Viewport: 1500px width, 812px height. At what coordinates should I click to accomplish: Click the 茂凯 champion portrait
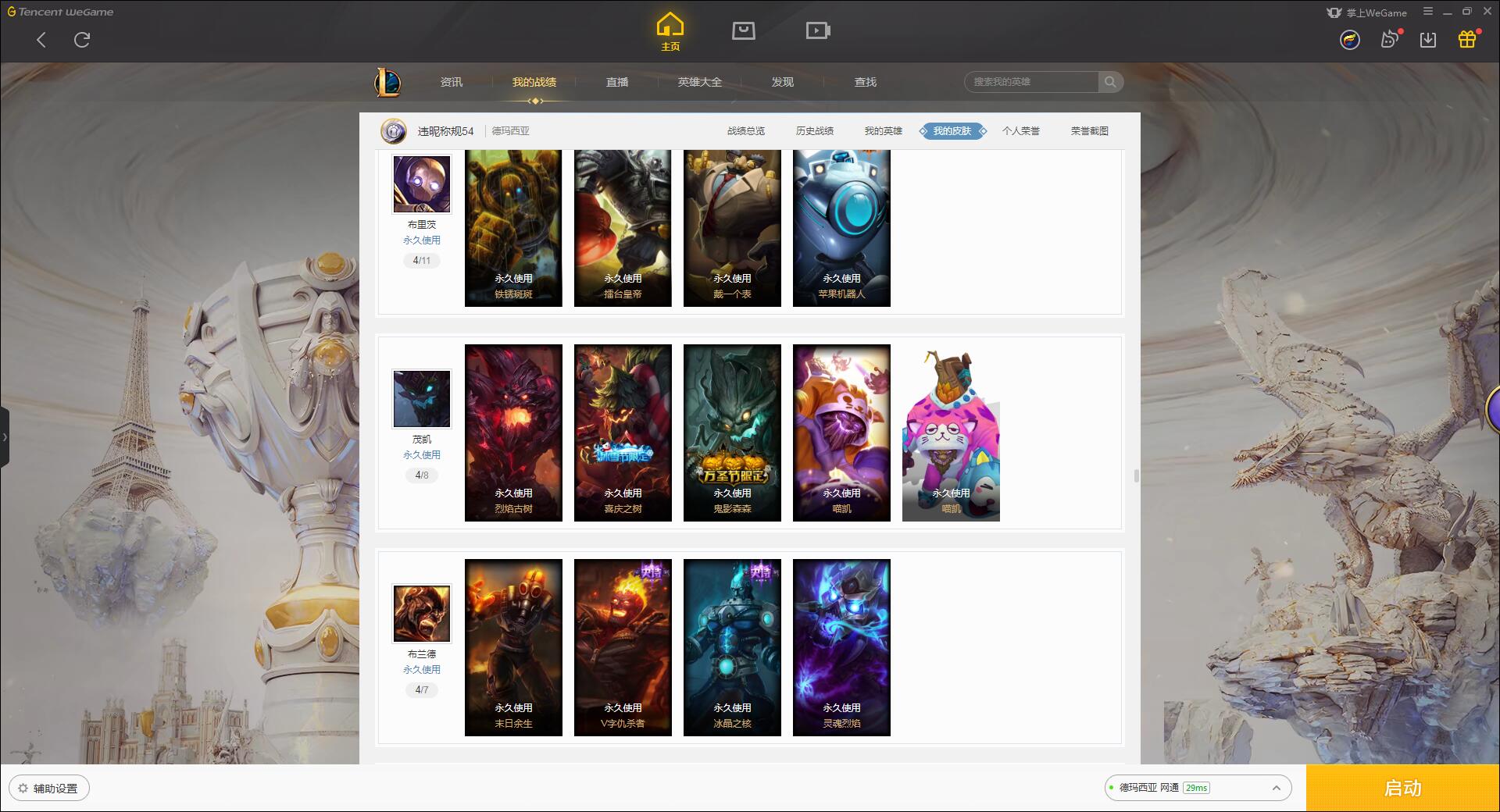[x=422, y=399]
